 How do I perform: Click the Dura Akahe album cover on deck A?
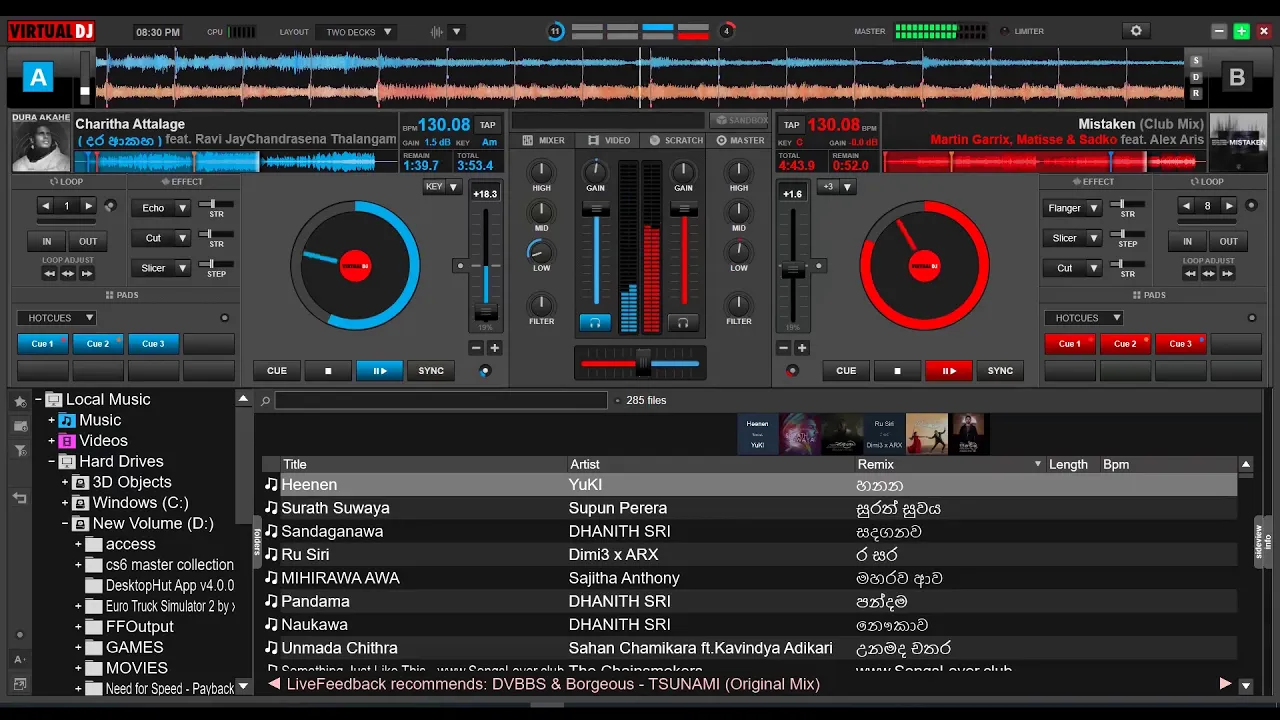[41, 142]
